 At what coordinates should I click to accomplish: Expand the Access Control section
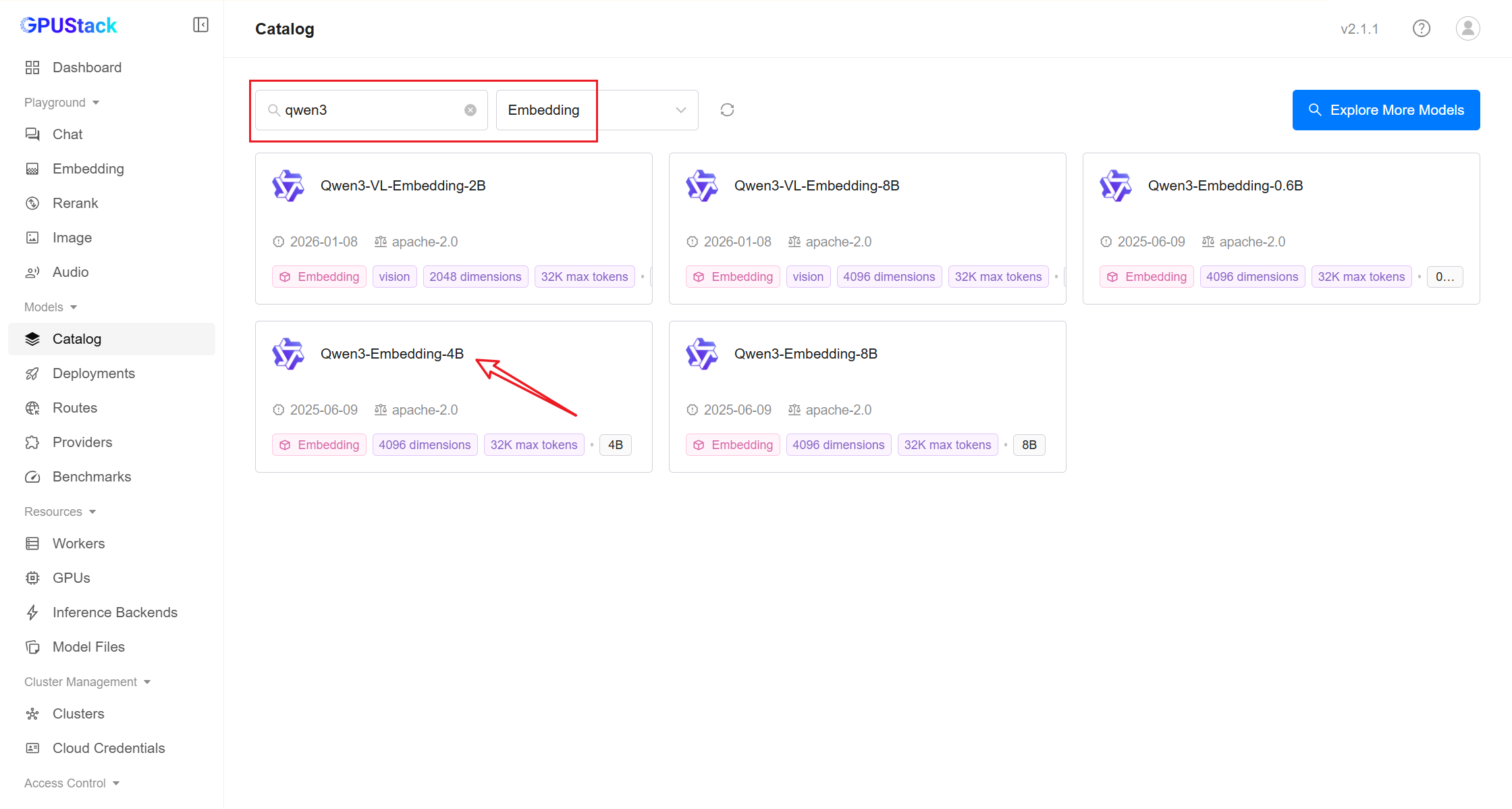72,783
